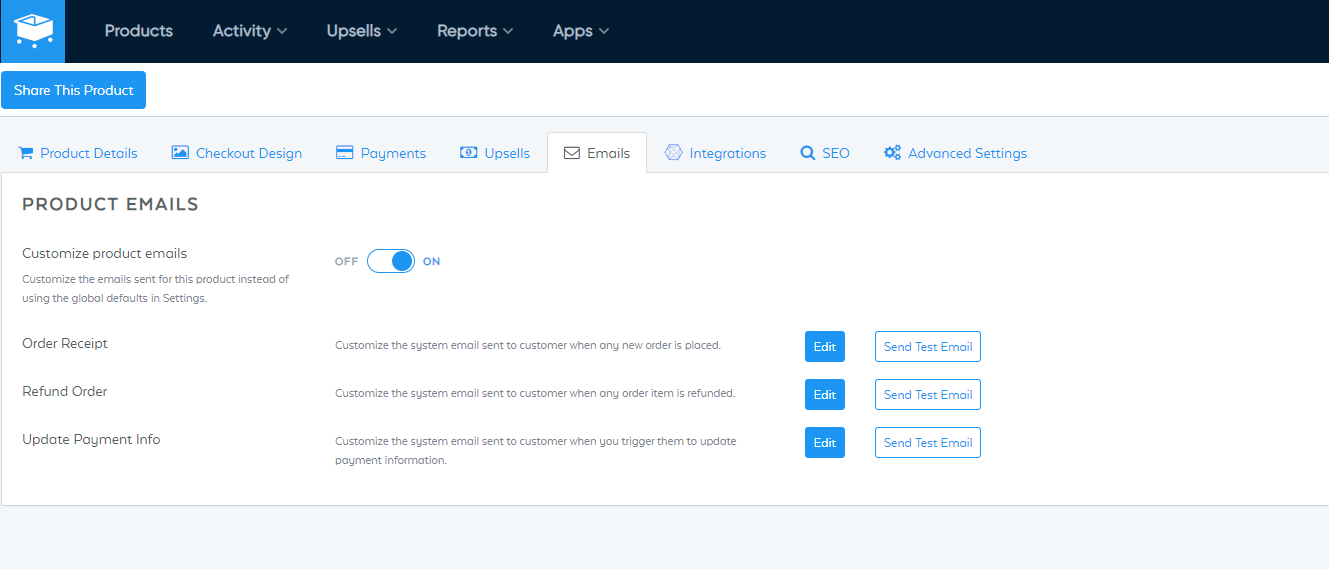Click the PRODUCT EMAILS heading
Image resolution: width=1329 pixels, height=569 pixels.
coord(110,204)
